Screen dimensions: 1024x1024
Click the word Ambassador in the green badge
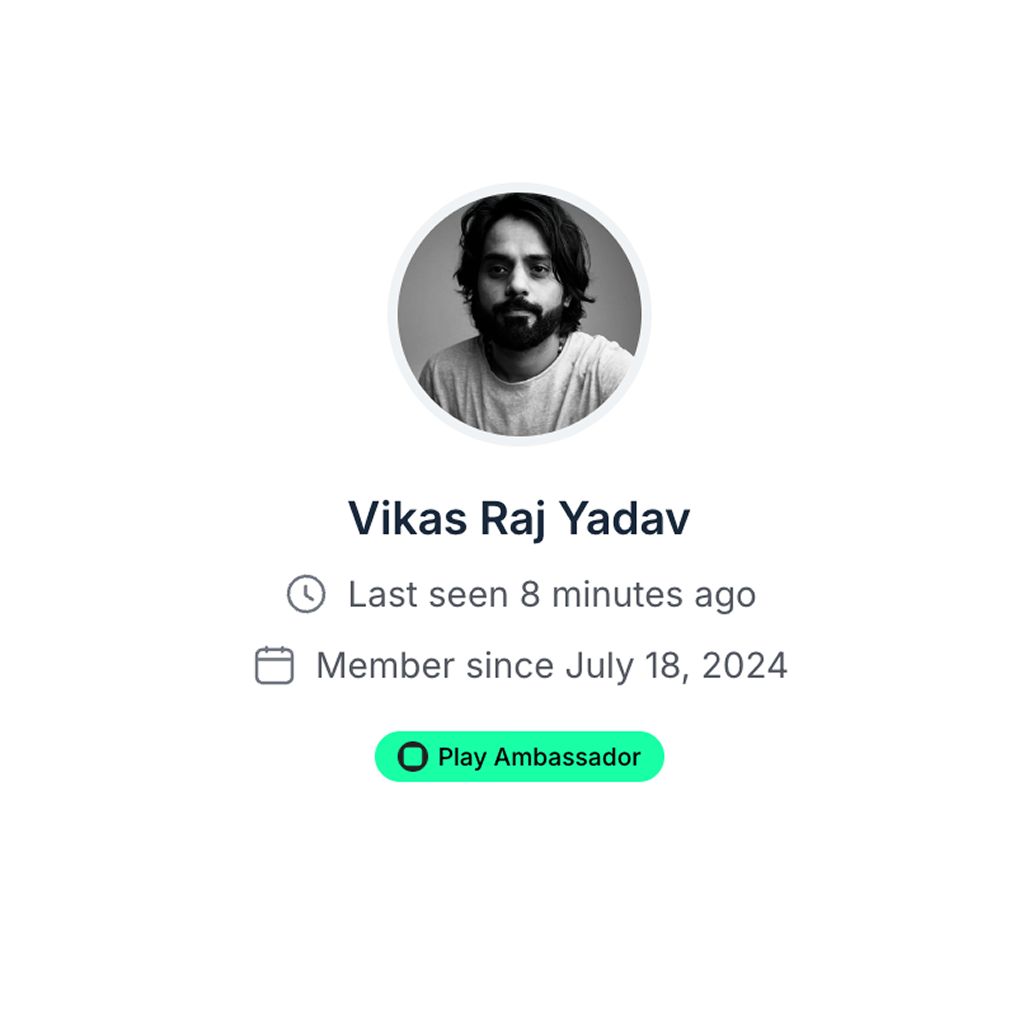[567, 757]
